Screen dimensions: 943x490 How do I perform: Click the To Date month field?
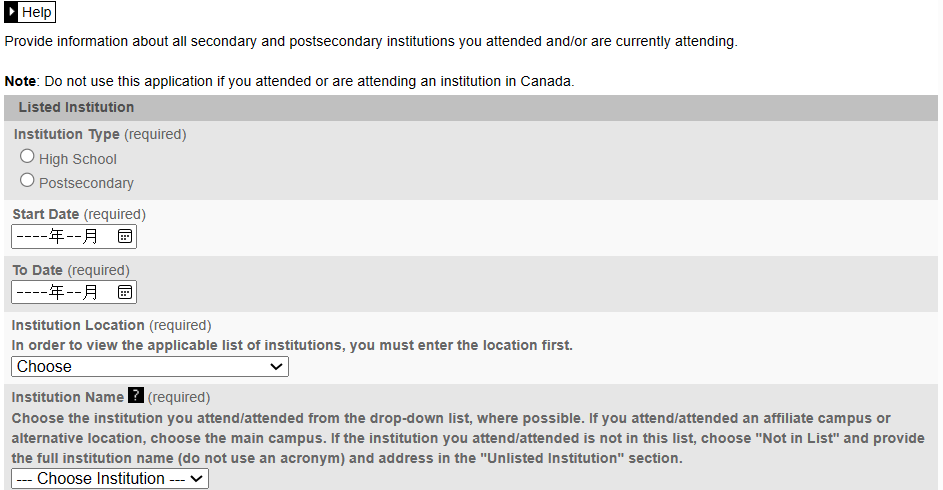tap(74, 292)
